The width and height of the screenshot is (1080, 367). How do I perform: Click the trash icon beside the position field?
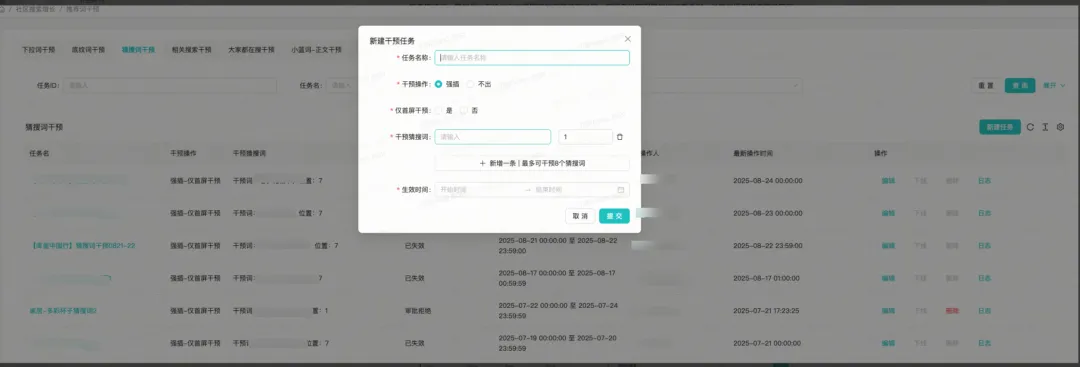619,137
